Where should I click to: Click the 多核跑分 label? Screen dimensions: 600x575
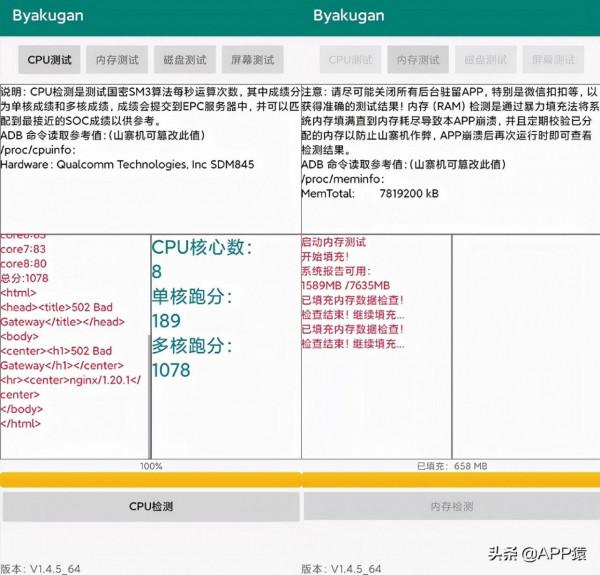point(192,345)
